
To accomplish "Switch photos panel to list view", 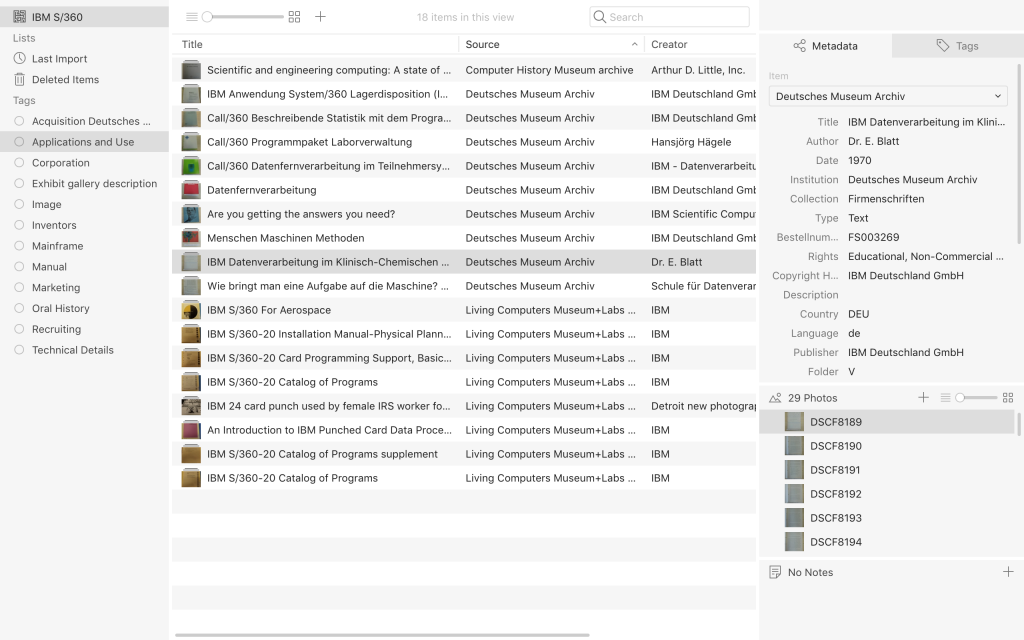I will (945, 398).
